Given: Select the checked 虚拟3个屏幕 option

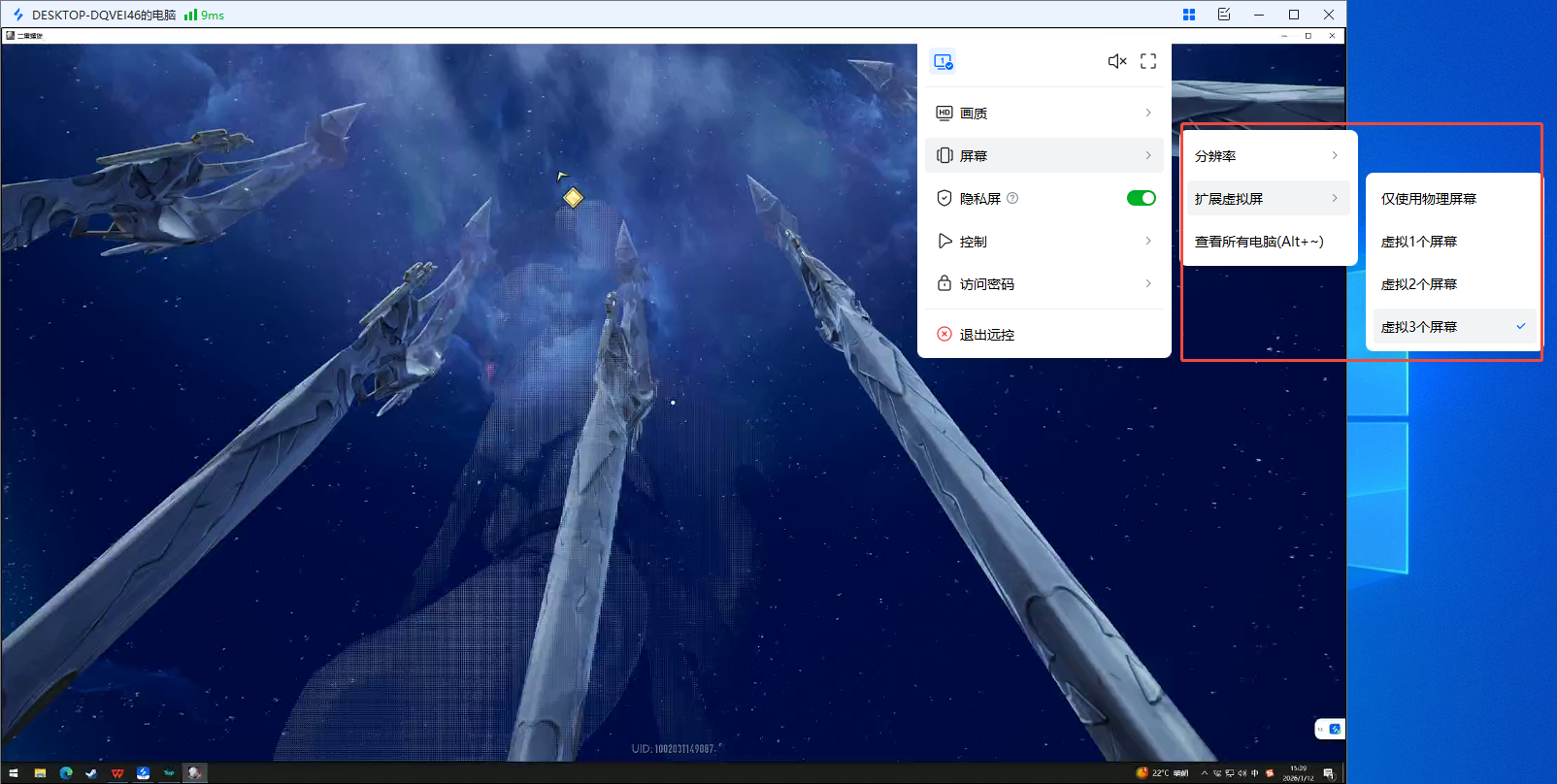Looking at the screenshot, I should [x=1453, y=326].
